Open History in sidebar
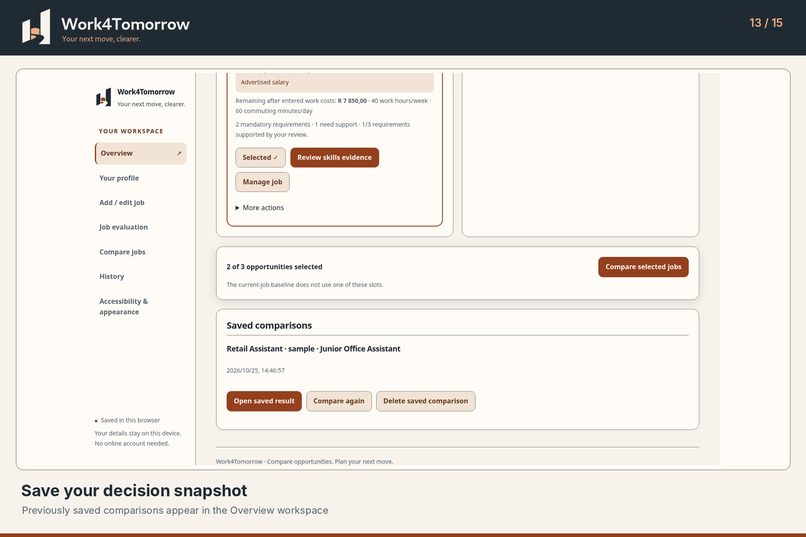This screenshot has height=537, width=806. [112, 276]
